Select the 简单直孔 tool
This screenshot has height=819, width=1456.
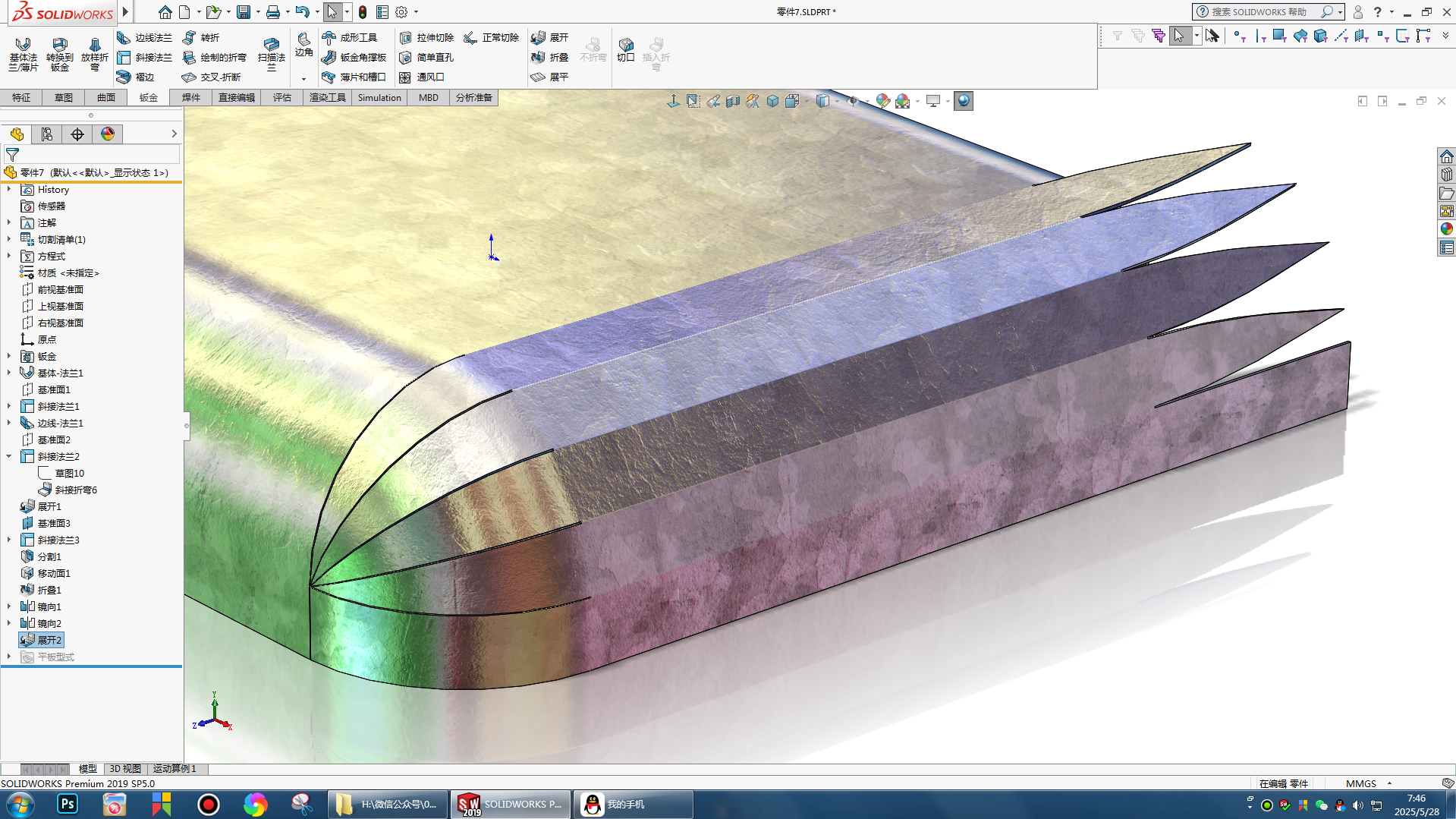pyautogui.click(x=426, y=57)
